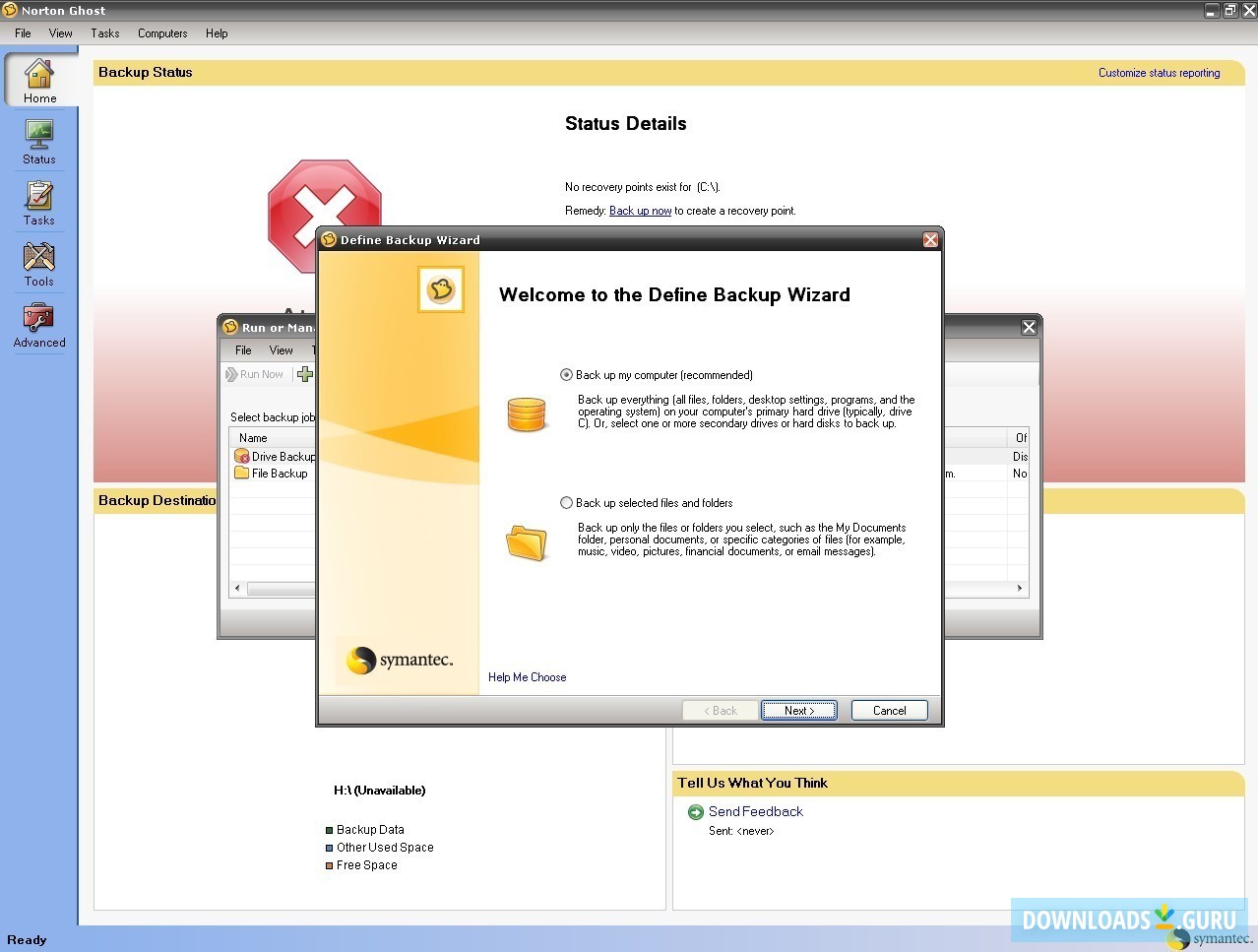
Task: Open File menu in Run or Manage window
Action: (x=243, y=350)
